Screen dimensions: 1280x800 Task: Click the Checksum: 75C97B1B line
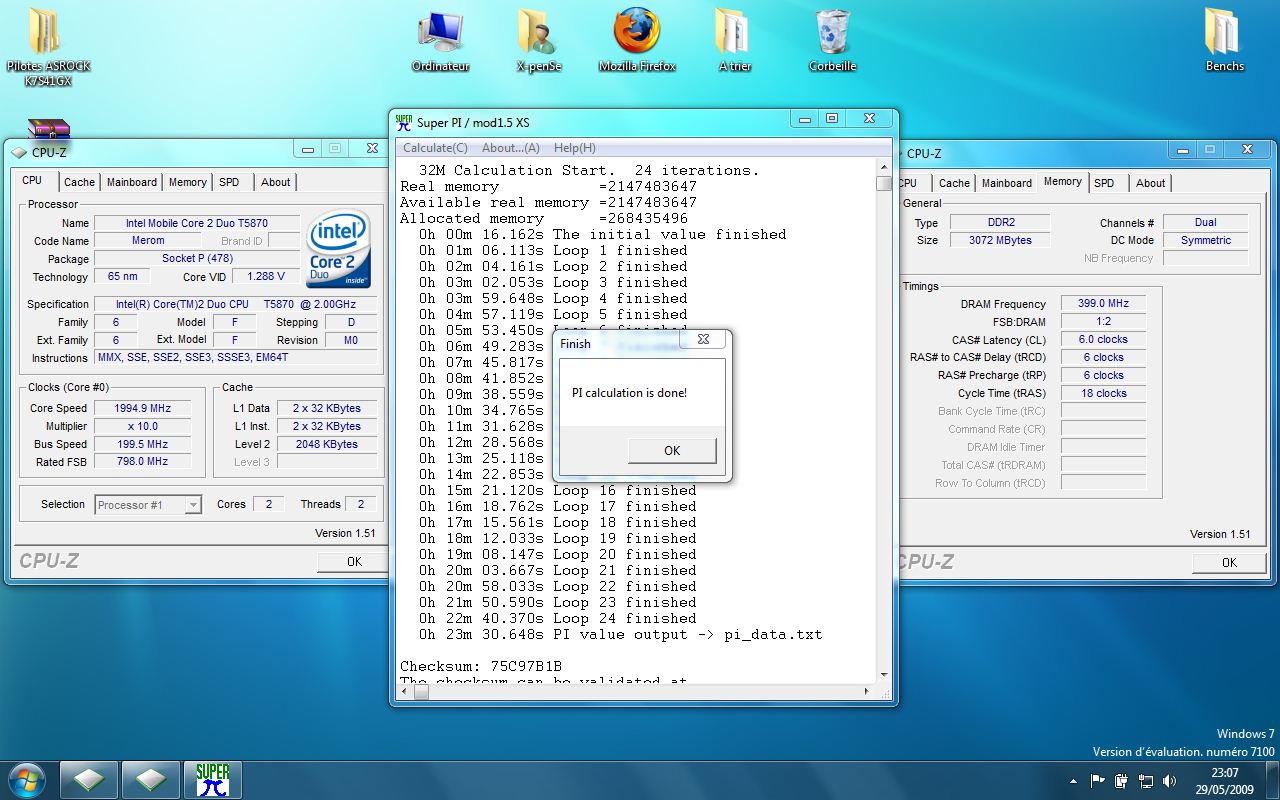point(481,666)
